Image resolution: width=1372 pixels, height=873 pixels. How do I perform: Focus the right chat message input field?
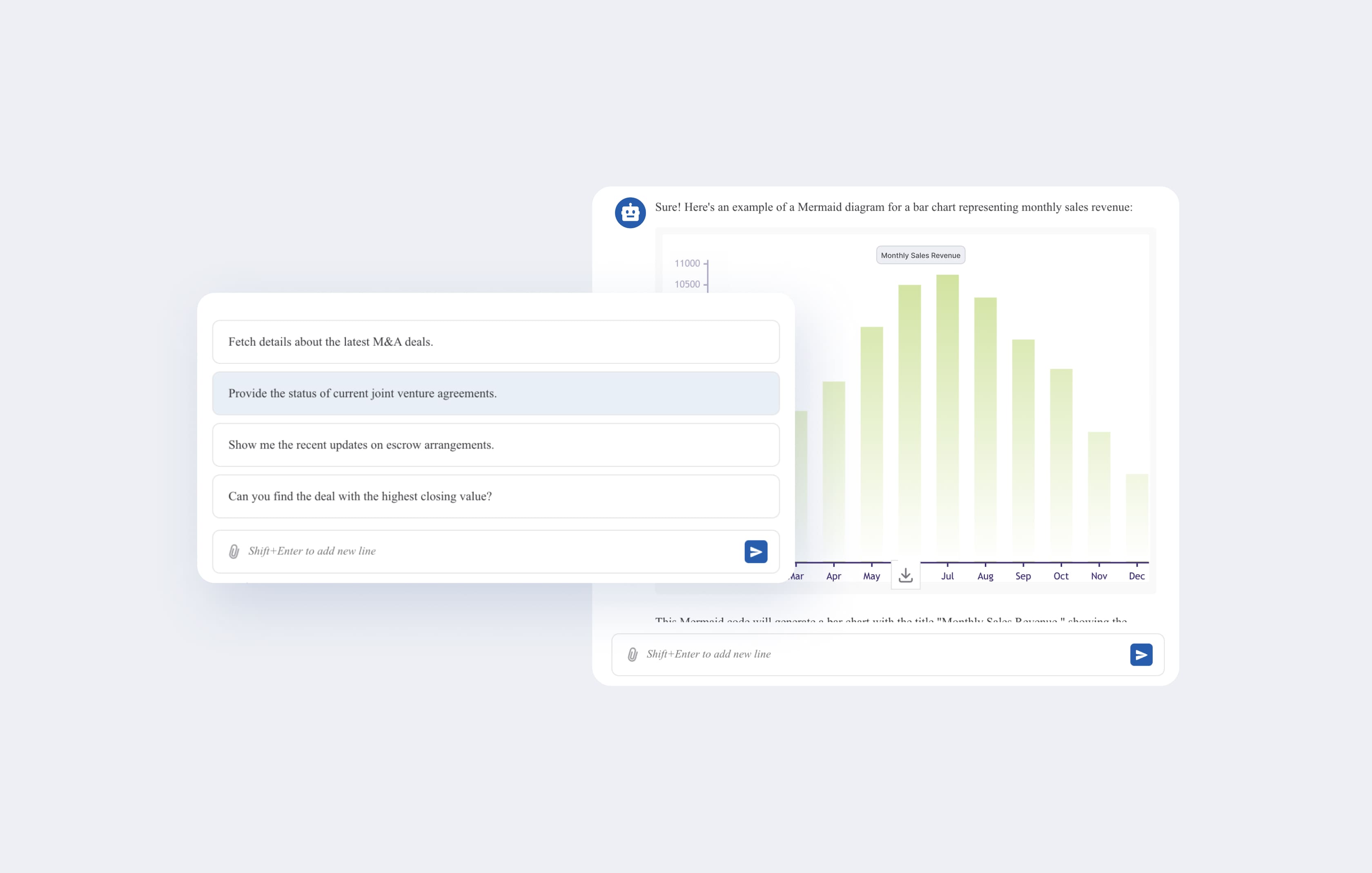pos(883,654)
